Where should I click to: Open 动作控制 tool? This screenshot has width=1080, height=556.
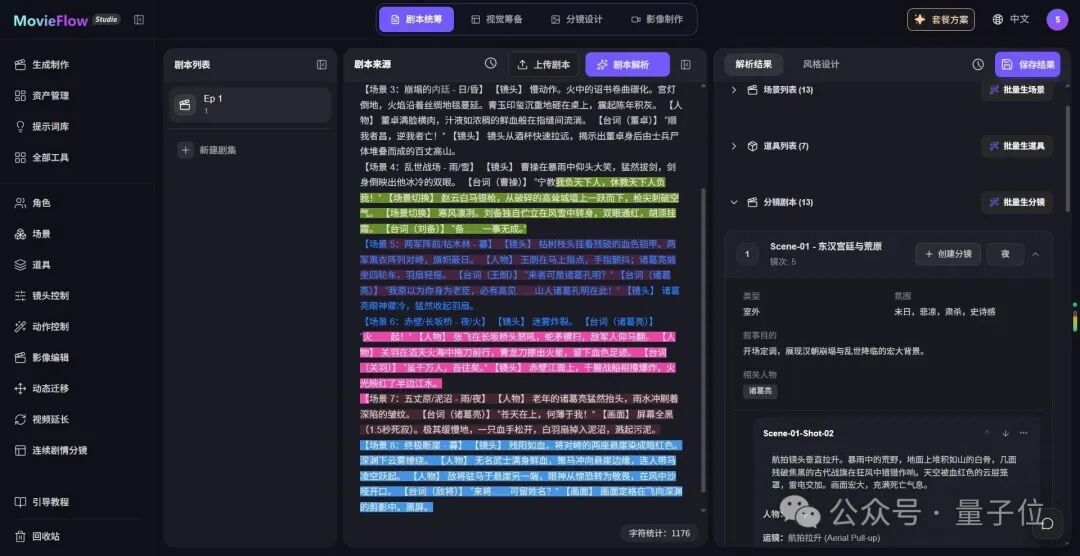[x=42, y=327]
